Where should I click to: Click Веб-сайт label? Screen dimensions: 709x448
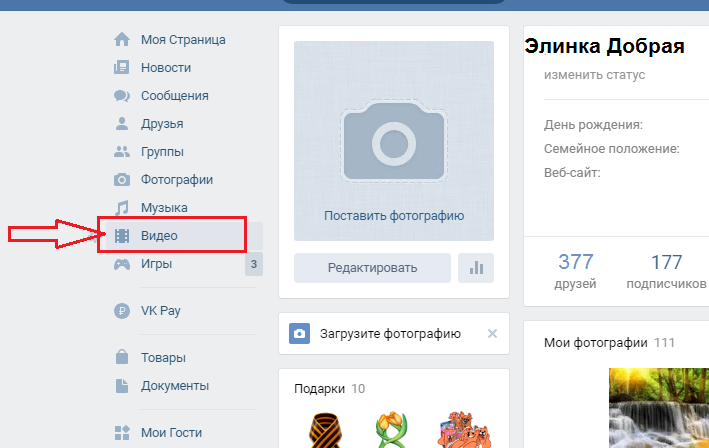[x=572, y=172]
